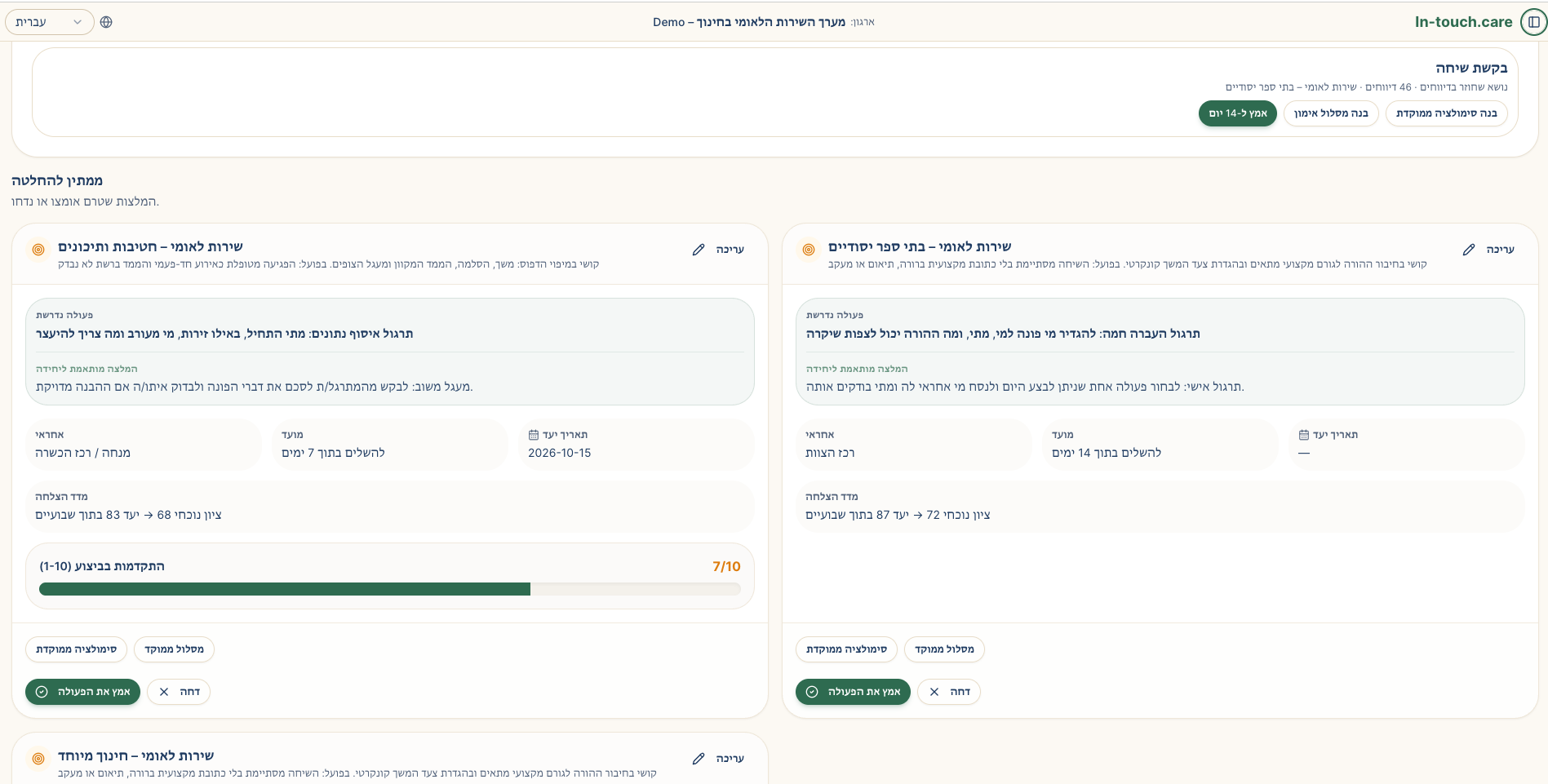Click the 2026-10-15 target date field
Viewport: 1548px width, 784px height.
point(636,445)
